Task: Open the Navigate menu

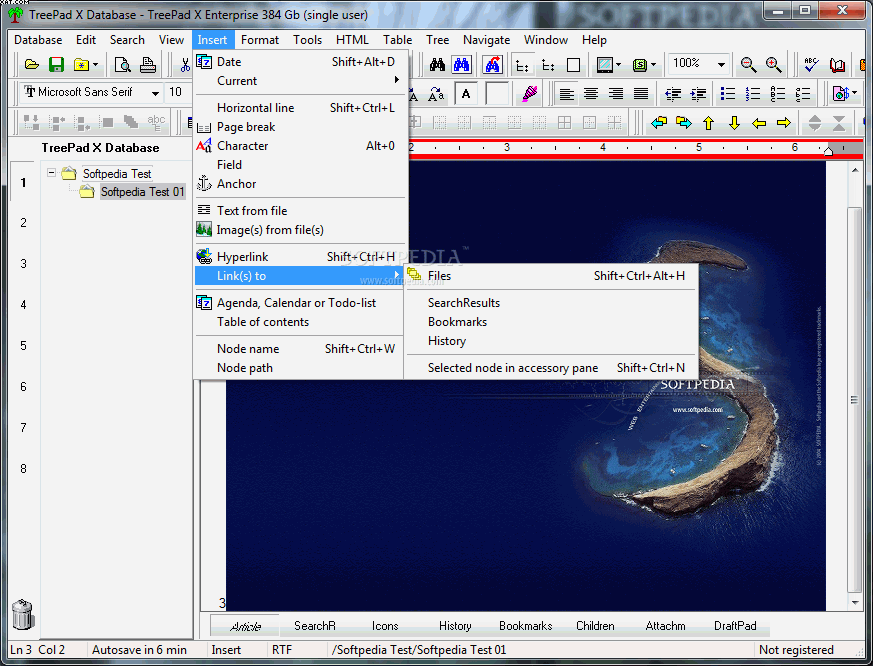Action: (486, 40)
